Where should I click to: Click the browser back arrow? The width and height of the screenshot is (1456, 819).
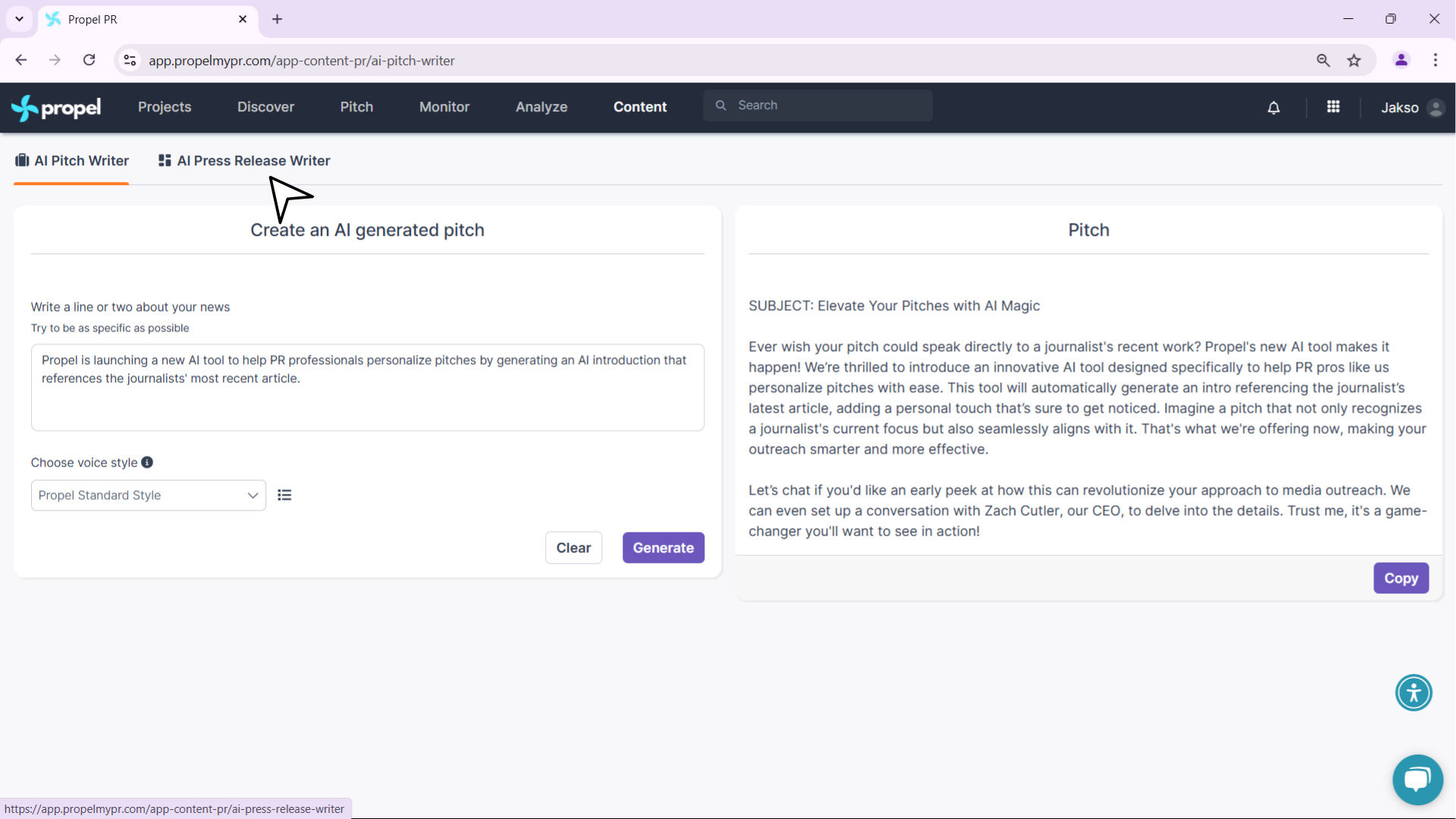pyautogui.click(x=21, y=60)
